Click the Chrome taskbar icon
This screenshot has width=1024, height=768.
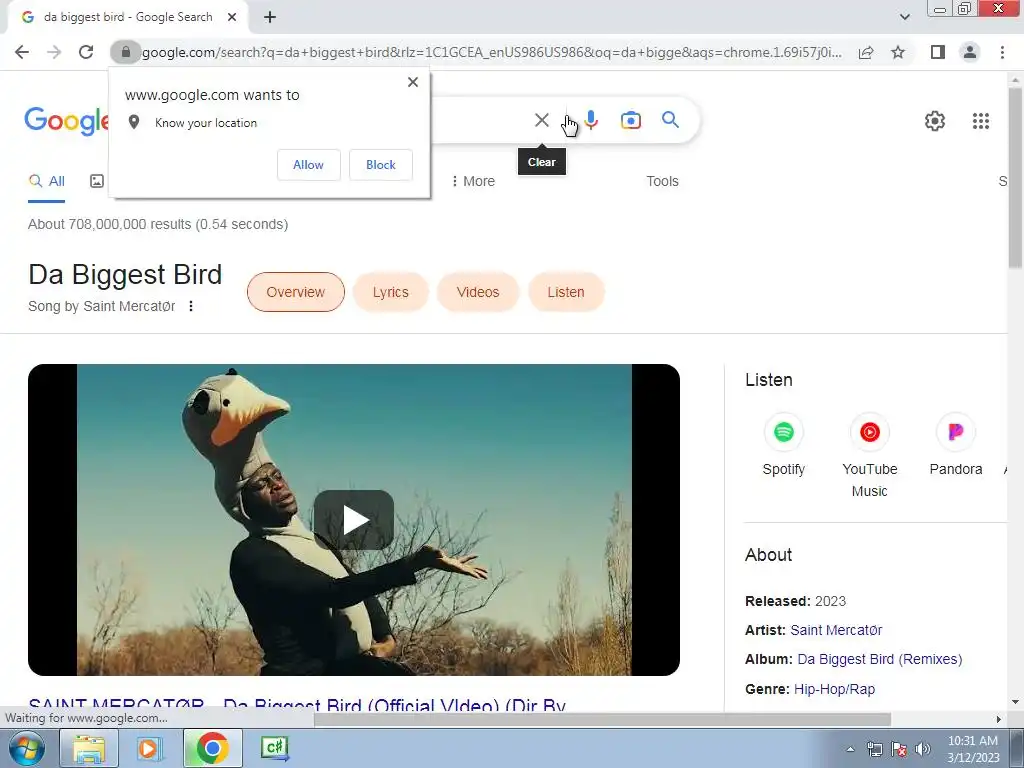[212, 748]
